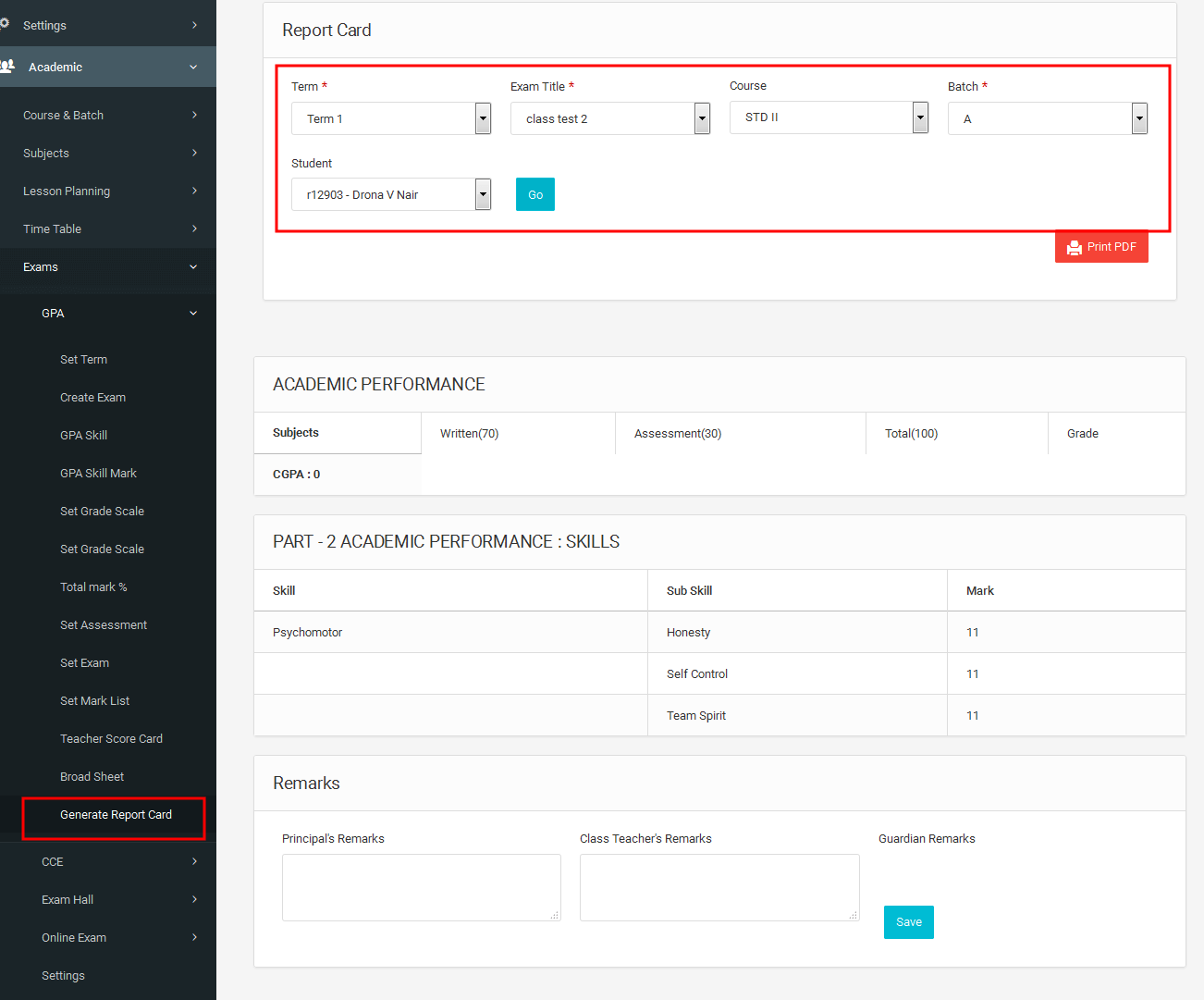Open Broad Sheet page

coord(92,776)
